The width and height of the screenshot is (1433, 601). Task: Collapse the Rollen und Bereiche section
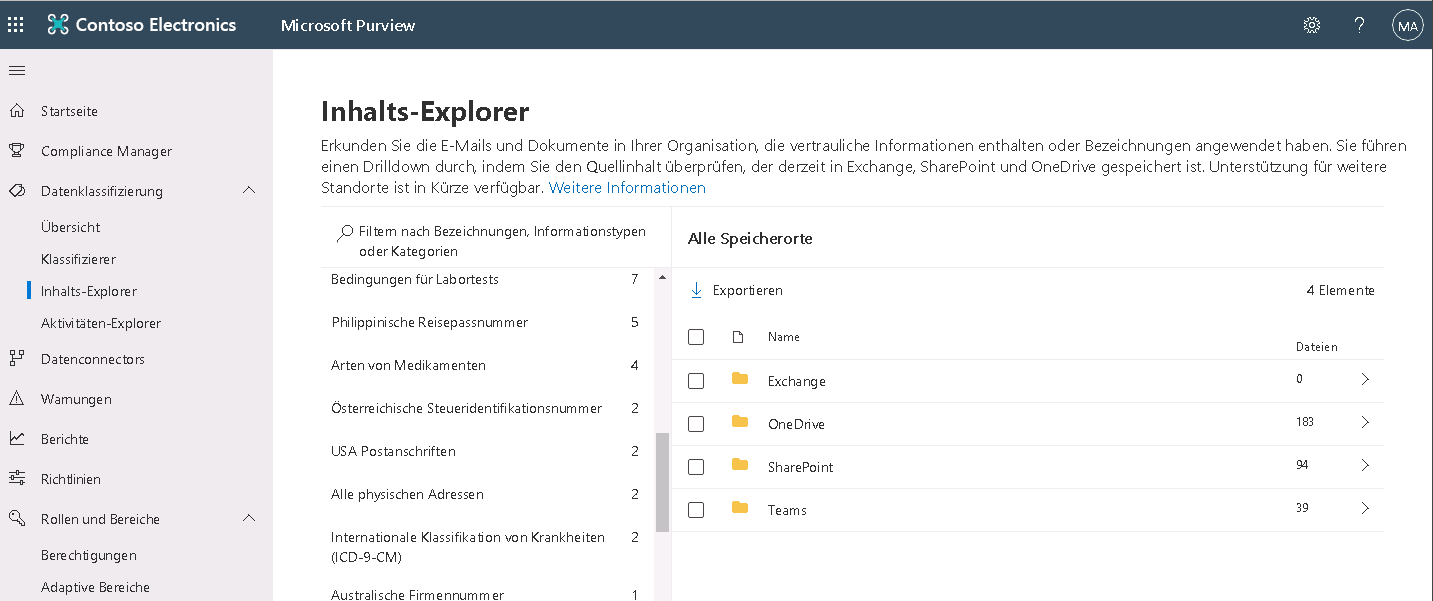tap(248, 518)
